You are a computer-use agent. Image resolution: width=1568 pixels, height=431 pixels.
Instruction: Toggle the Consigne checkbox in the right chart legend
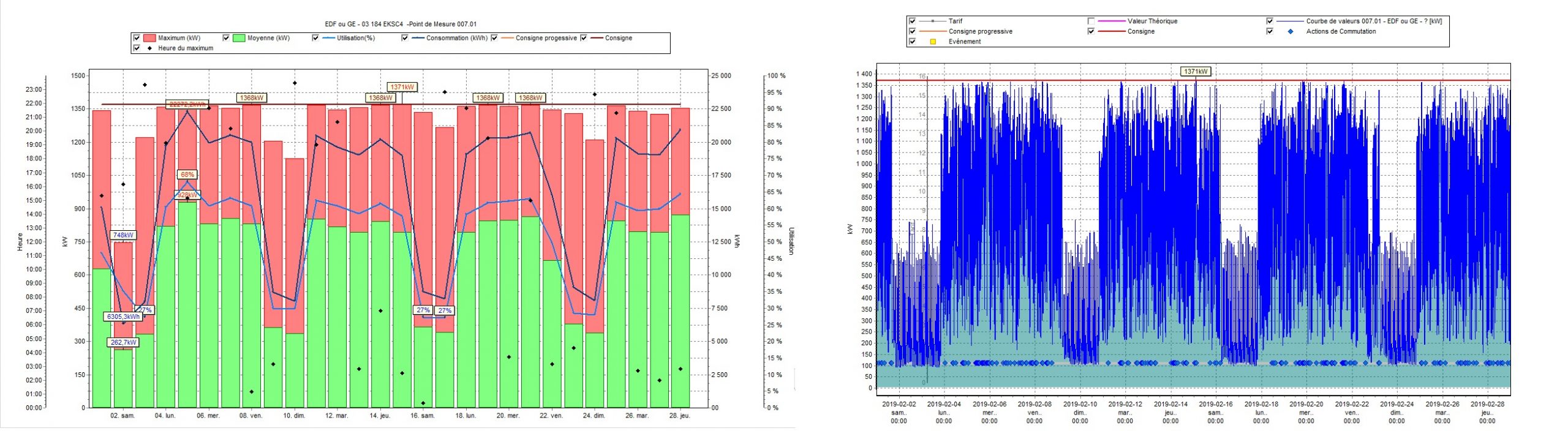pyautogui.click(x=1091, y=31)
